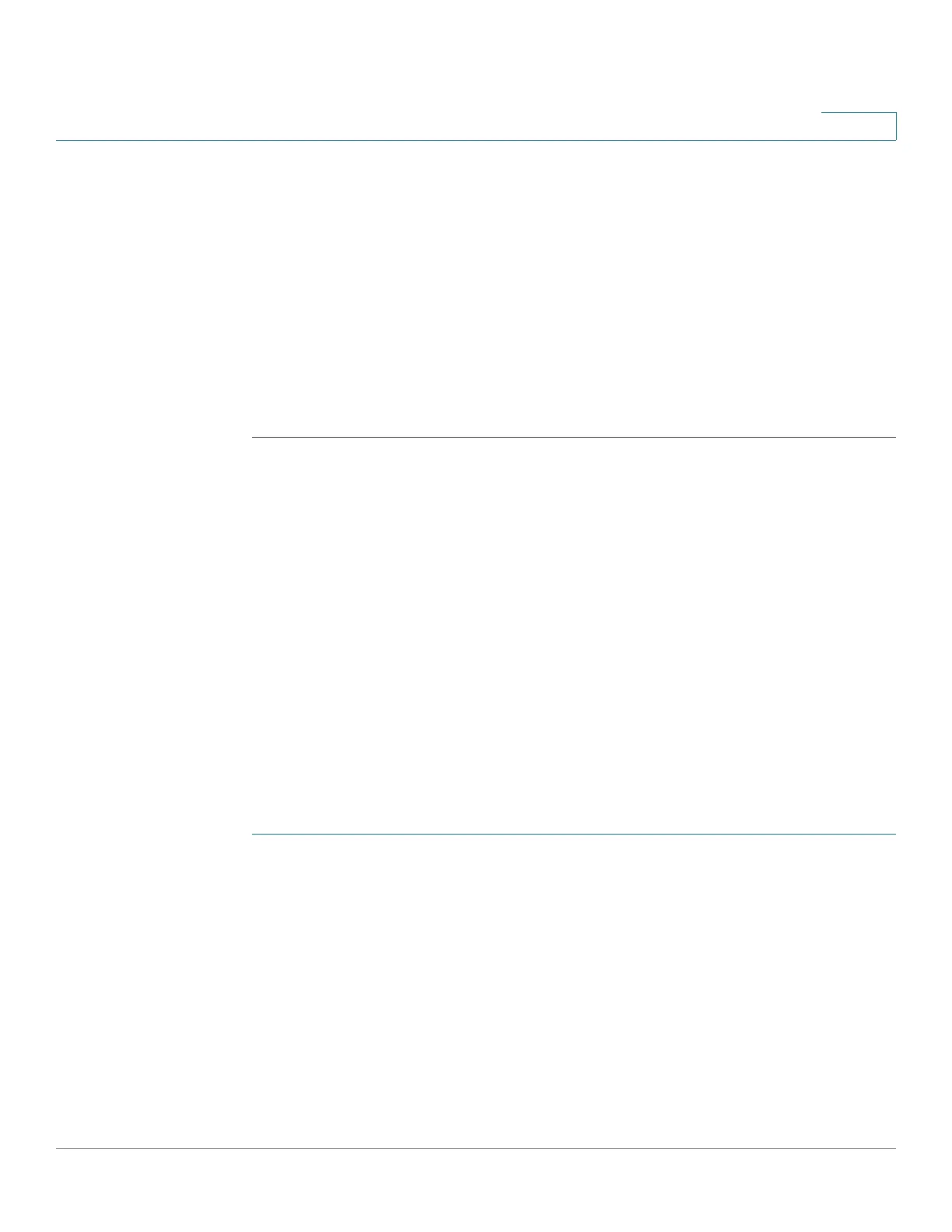The width and height of the screenshot is (952, 1232).
Task: Click the right edge of the chapter box
Action: (896, 126)
